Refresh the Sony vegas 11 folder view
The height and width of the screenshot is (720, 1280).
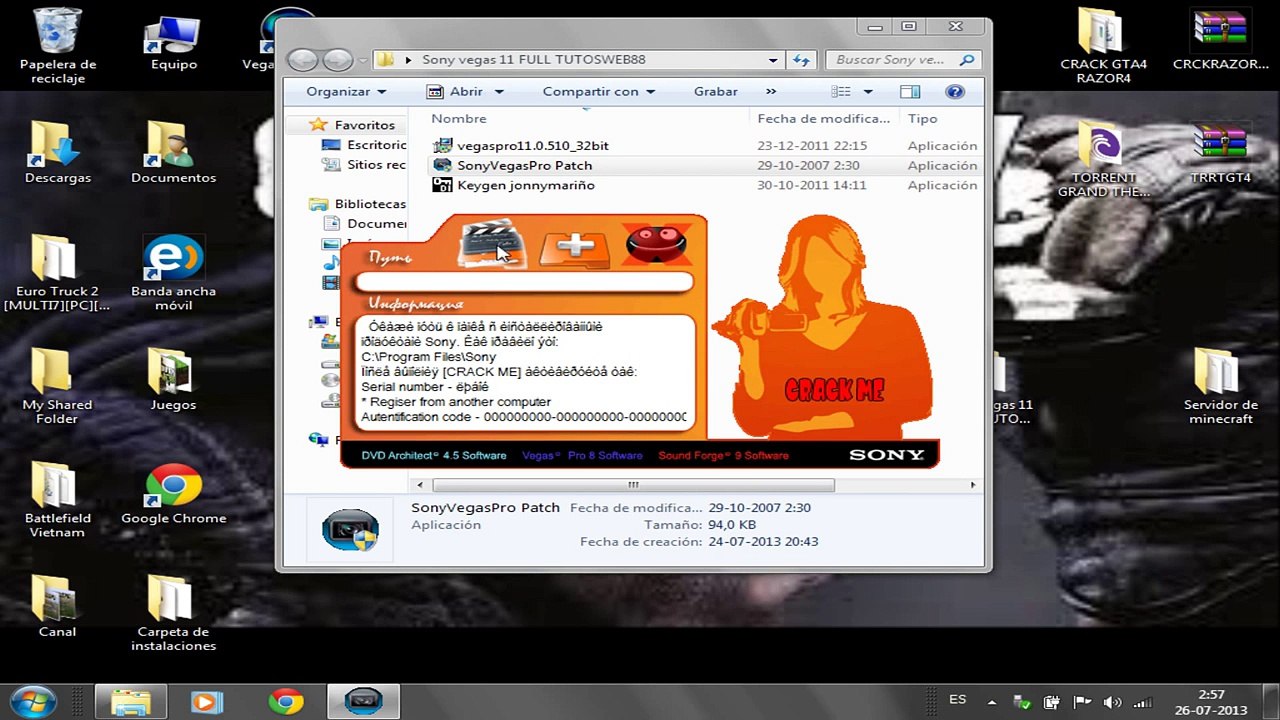(801, 60)
